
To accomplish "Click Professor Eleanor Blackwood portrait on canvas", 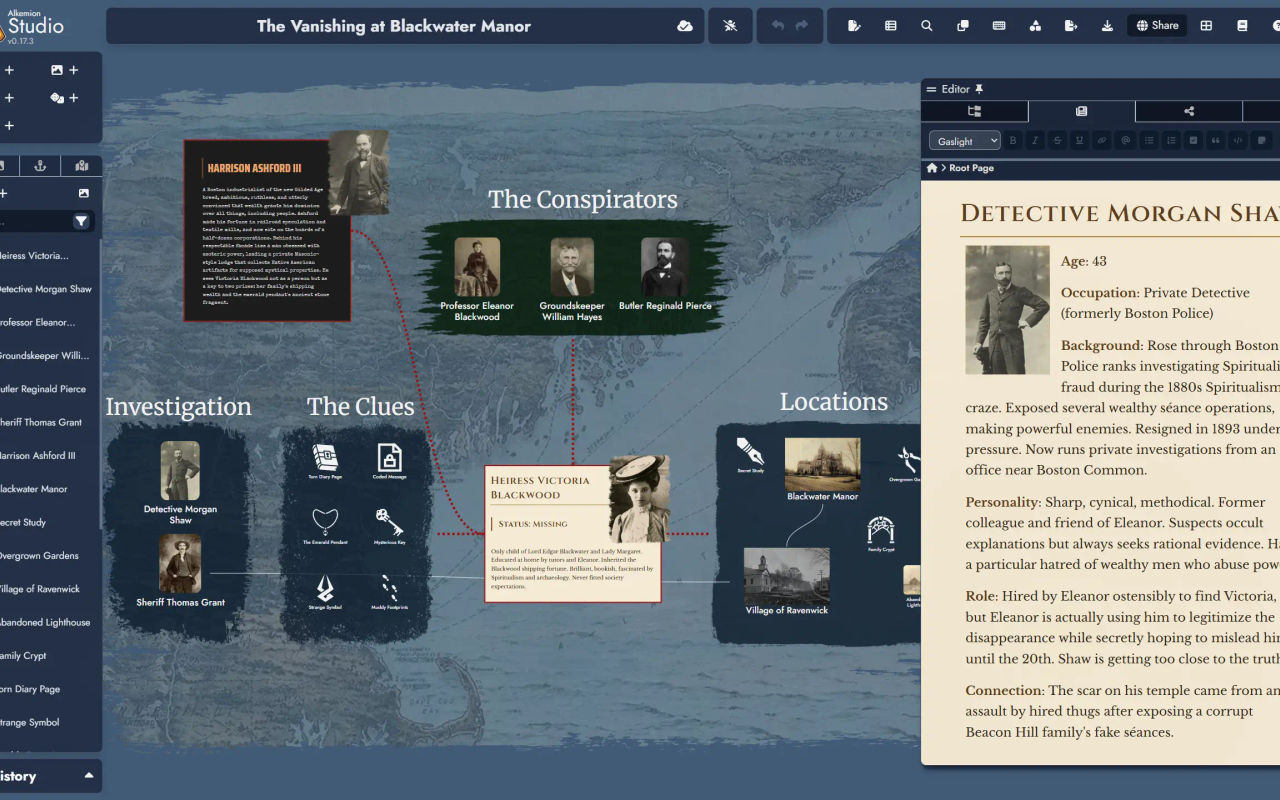I will 477,267.
